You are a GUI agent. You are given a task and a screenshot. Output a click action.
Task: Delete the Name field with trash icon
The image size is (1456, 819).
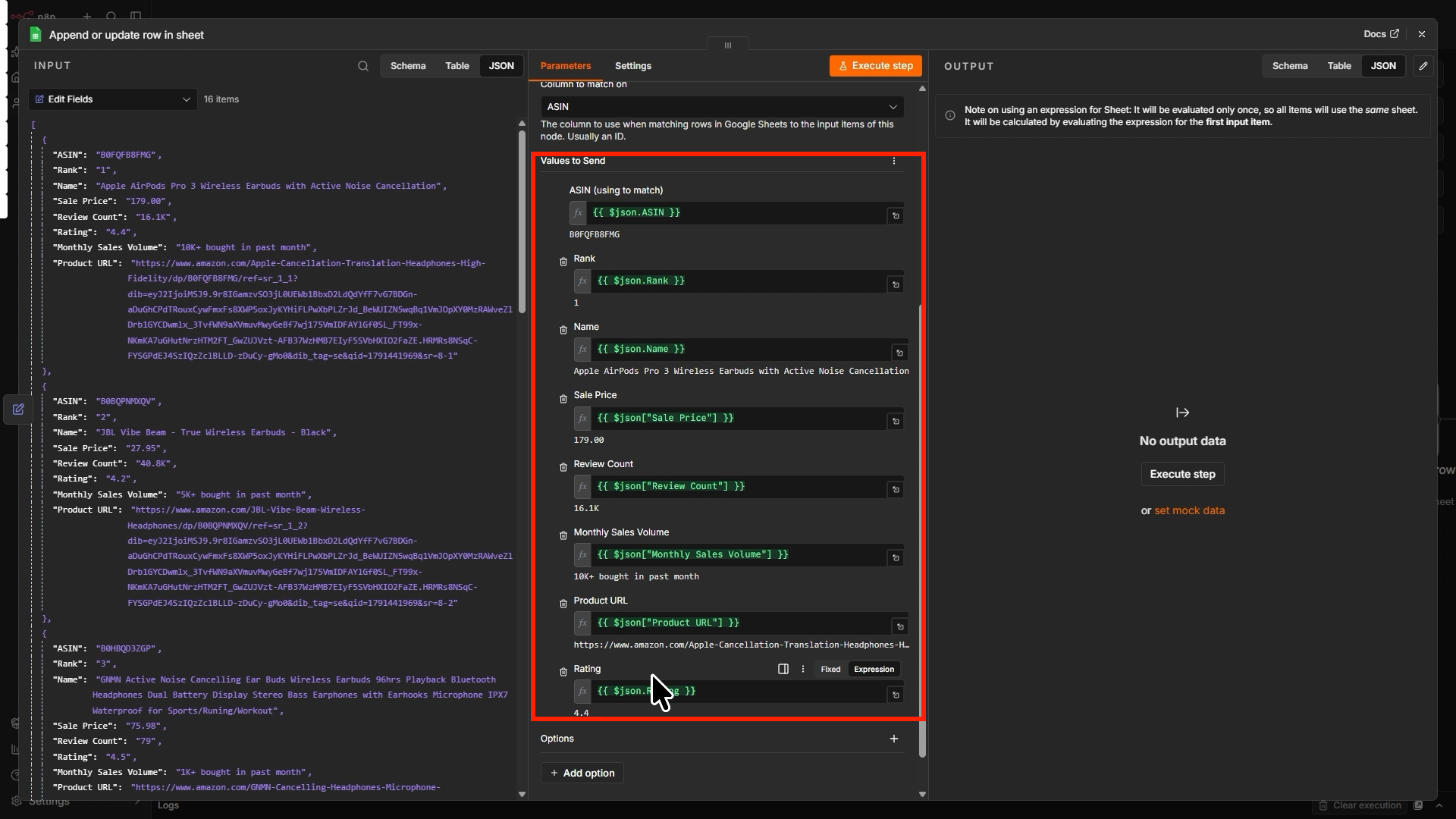coord(563,330)
